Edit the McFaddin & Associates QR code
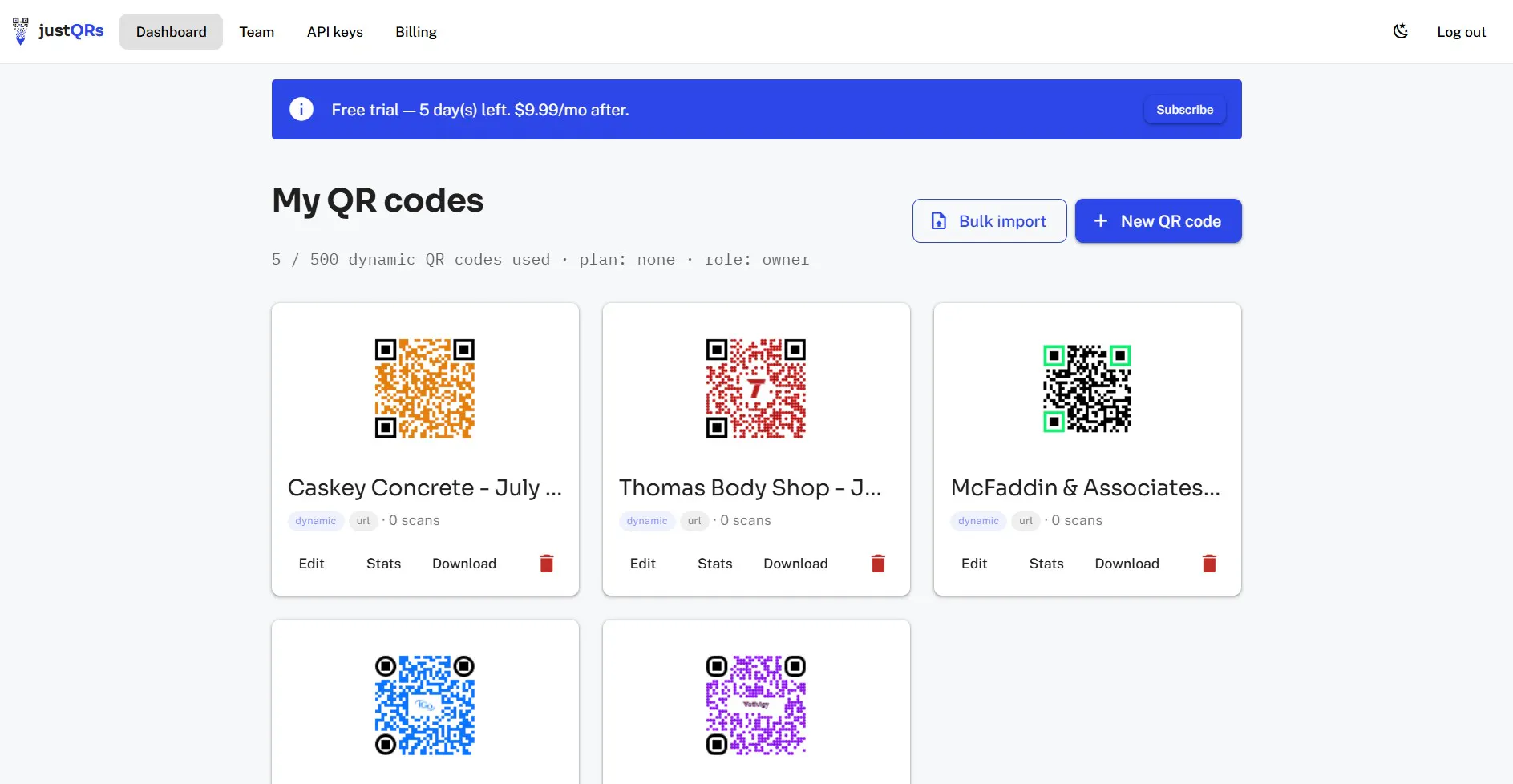1513x784 pixels. 973,564
